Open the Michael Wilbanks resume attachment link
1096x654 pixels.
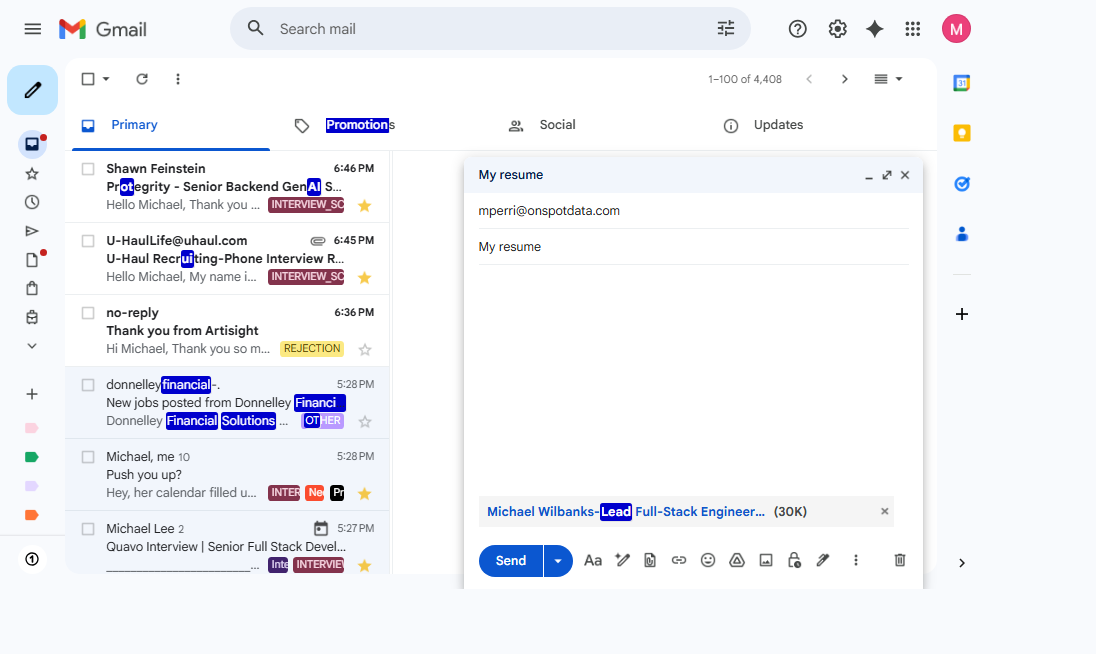coord(626,512)
